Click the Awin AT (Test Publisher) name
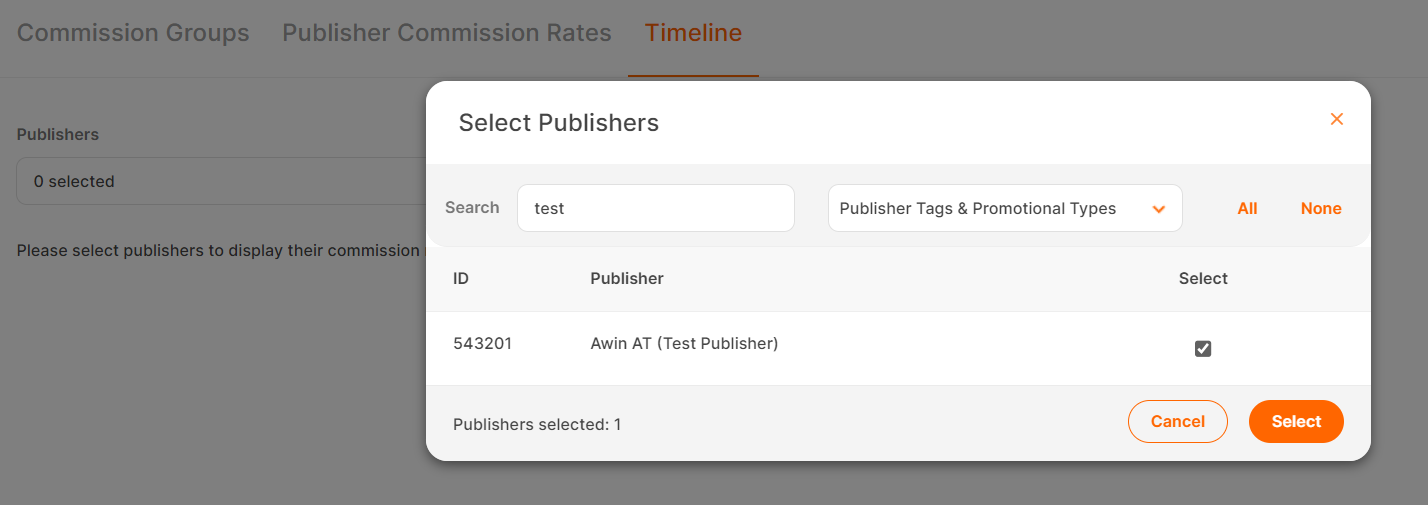The height and width of the screenshot is (505, 1428). pos(684,343)
